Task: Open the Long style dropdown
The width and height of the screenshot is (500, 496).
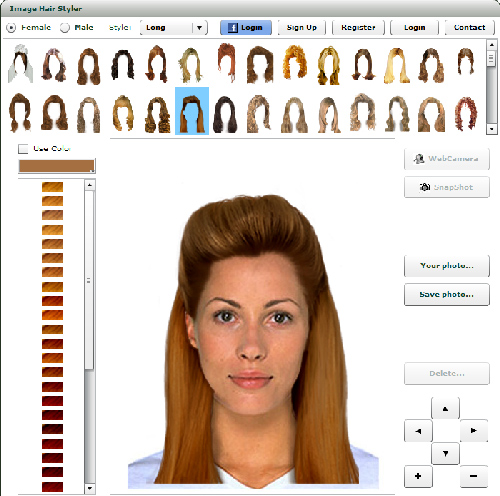Action: coord(174,28)
